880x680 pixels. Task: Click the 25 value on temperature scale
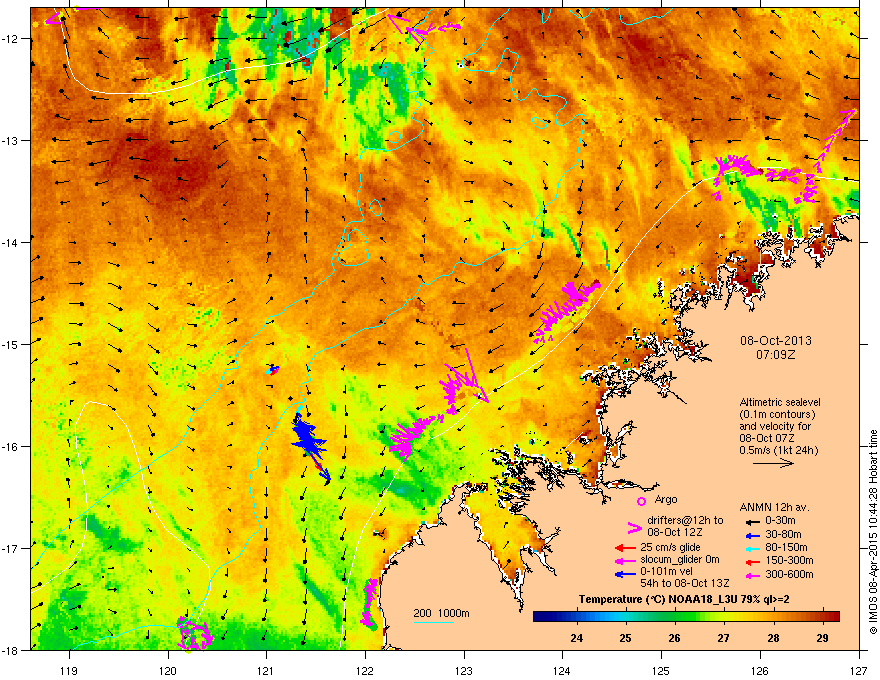pos(625,638)
